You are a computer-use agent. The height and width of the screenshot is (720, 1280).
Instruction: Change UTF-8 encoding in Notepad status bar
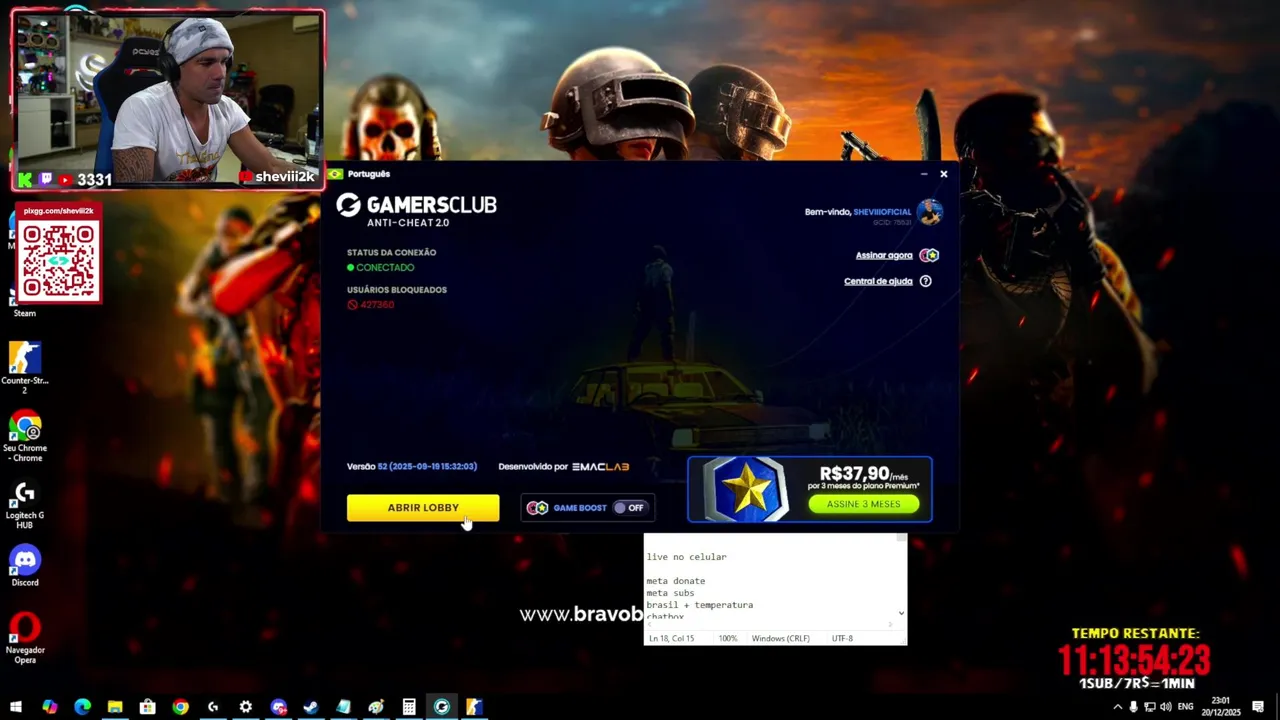tap(842, 638)
